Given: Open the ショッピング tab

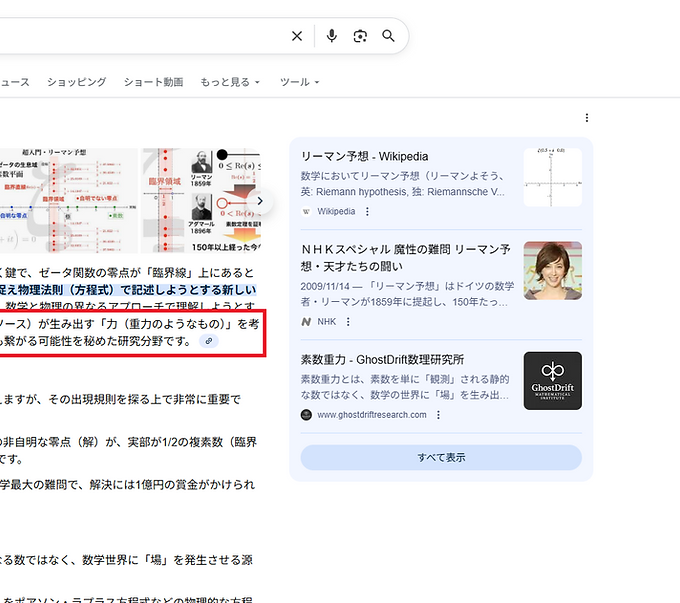Looking at the screenshot, I should tap(76, 82).
